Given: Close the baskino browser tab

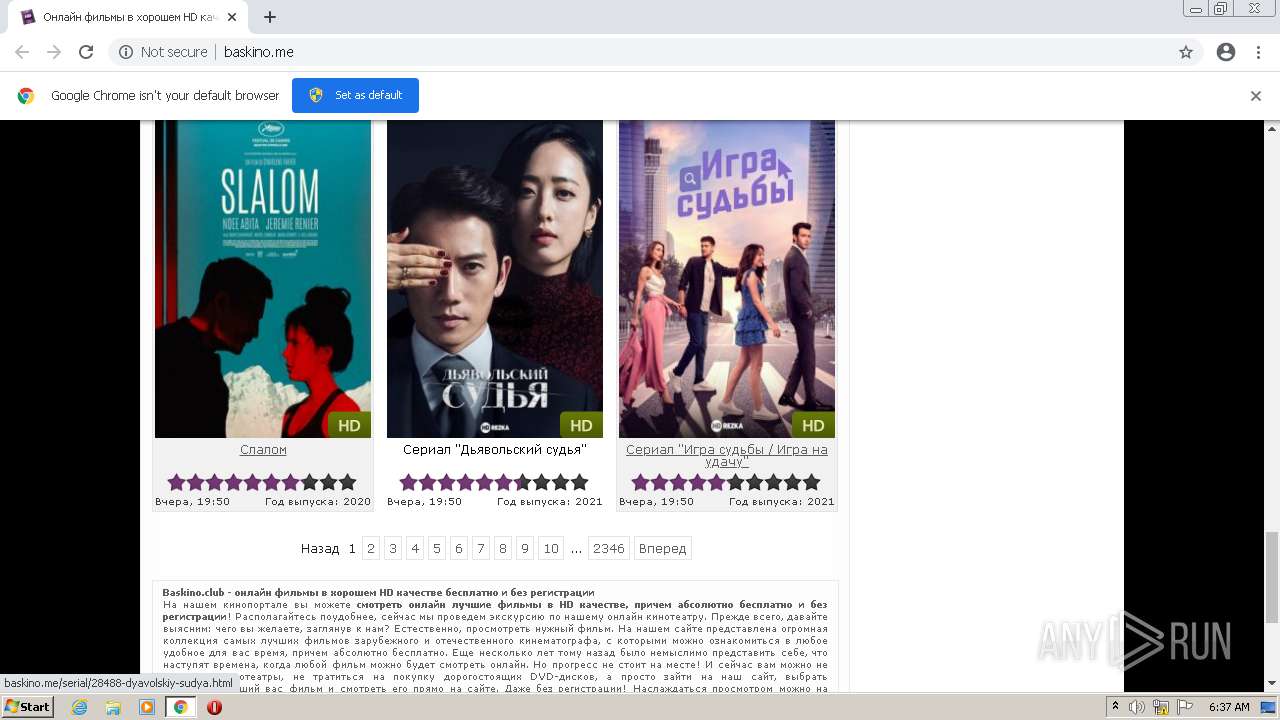Looking at the screenshot, I should click(x=232, y=17).
